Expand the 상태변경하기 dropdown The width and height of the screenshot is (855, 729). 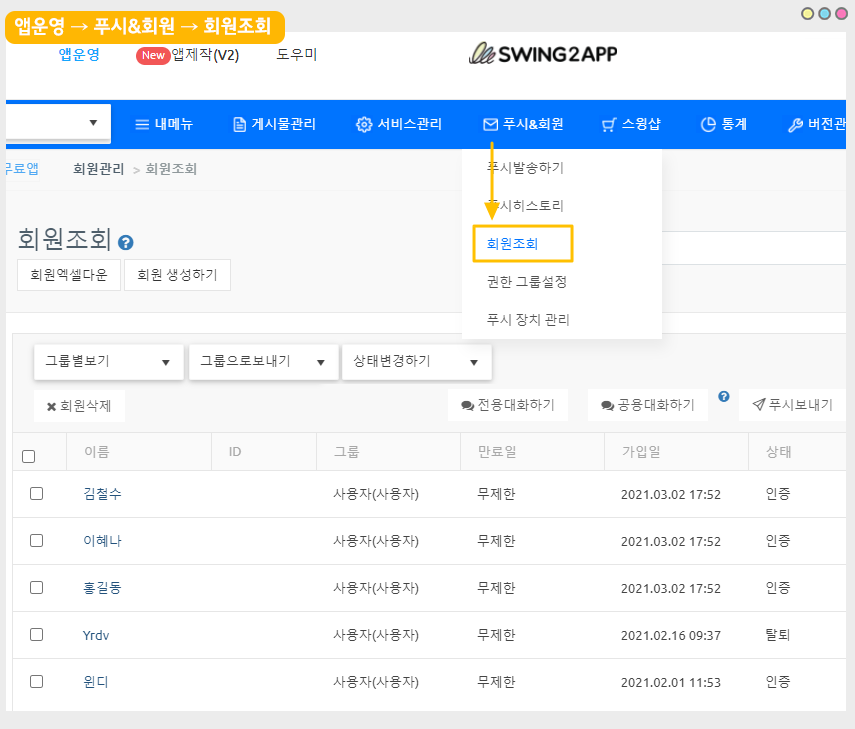[x=416, y=362]
